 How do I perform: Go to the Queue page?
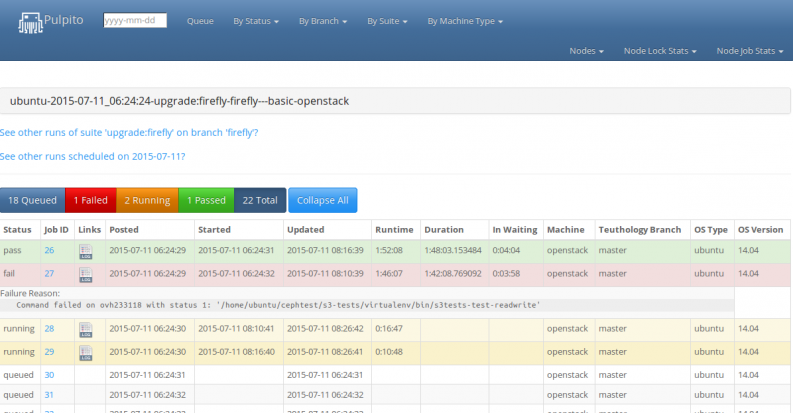pyautogui.click(x=200, y=21)
